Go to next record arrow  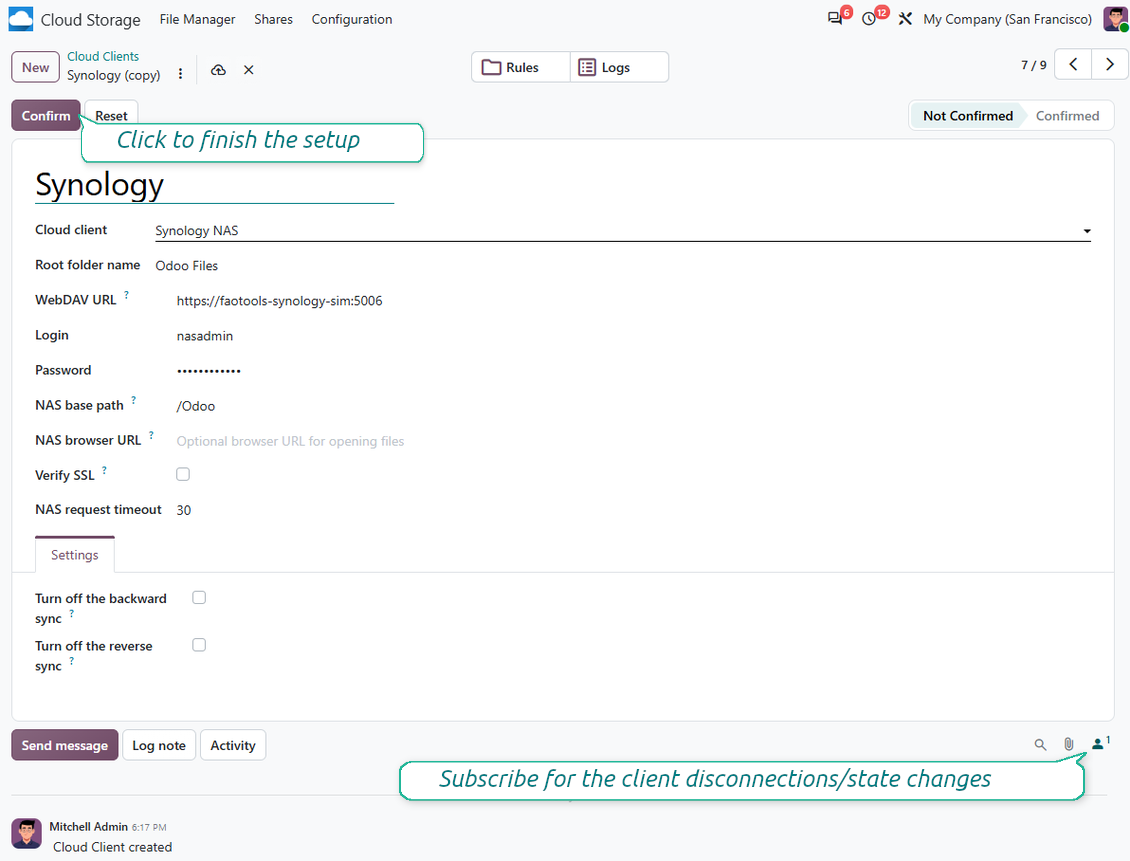pyautogui.click(x=1110, y=65)
